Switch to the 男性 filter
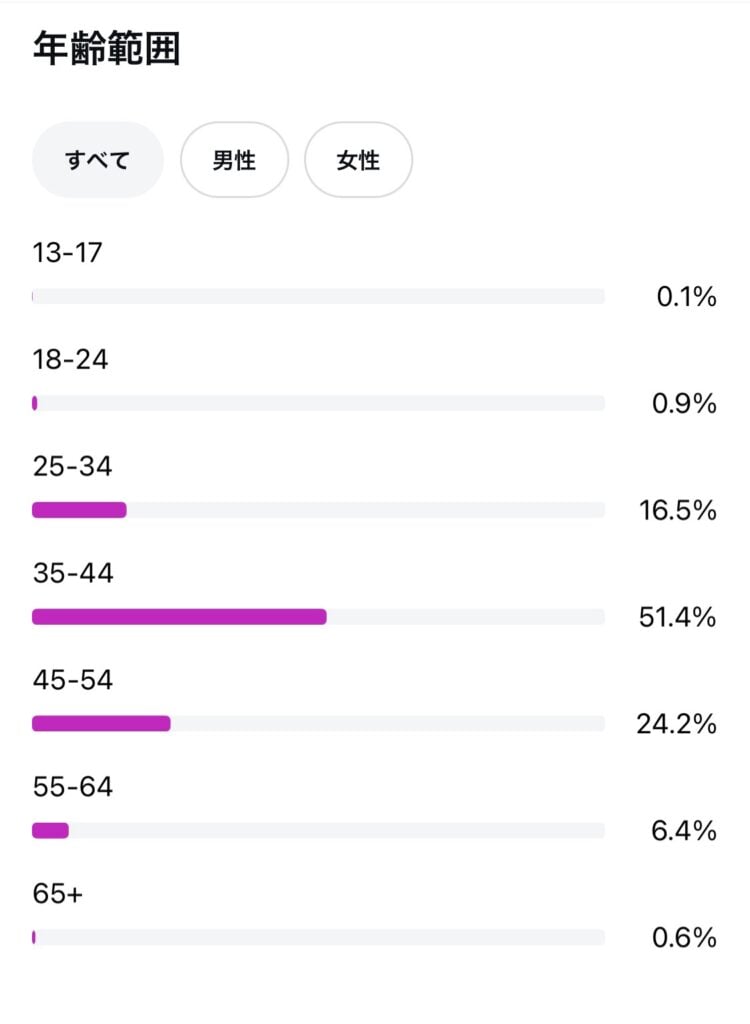Screen dimensions: 750x1024 (234, 160)
